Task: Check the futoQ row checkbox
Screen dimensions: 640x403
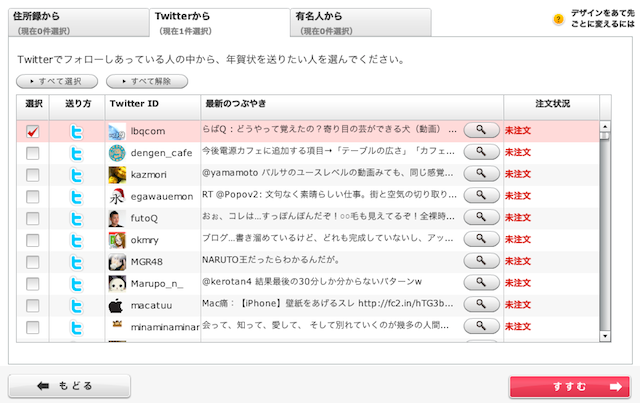Action: coord(33,218)
